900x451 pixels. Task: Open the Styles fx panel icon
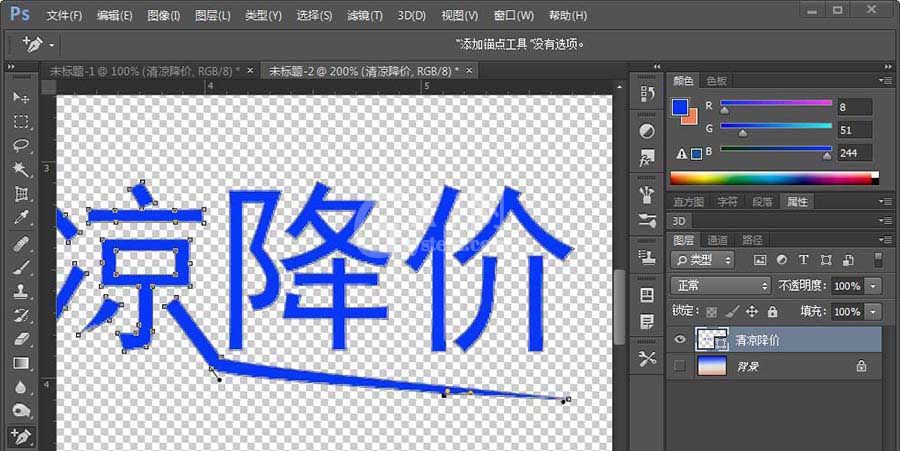point(647,158)
